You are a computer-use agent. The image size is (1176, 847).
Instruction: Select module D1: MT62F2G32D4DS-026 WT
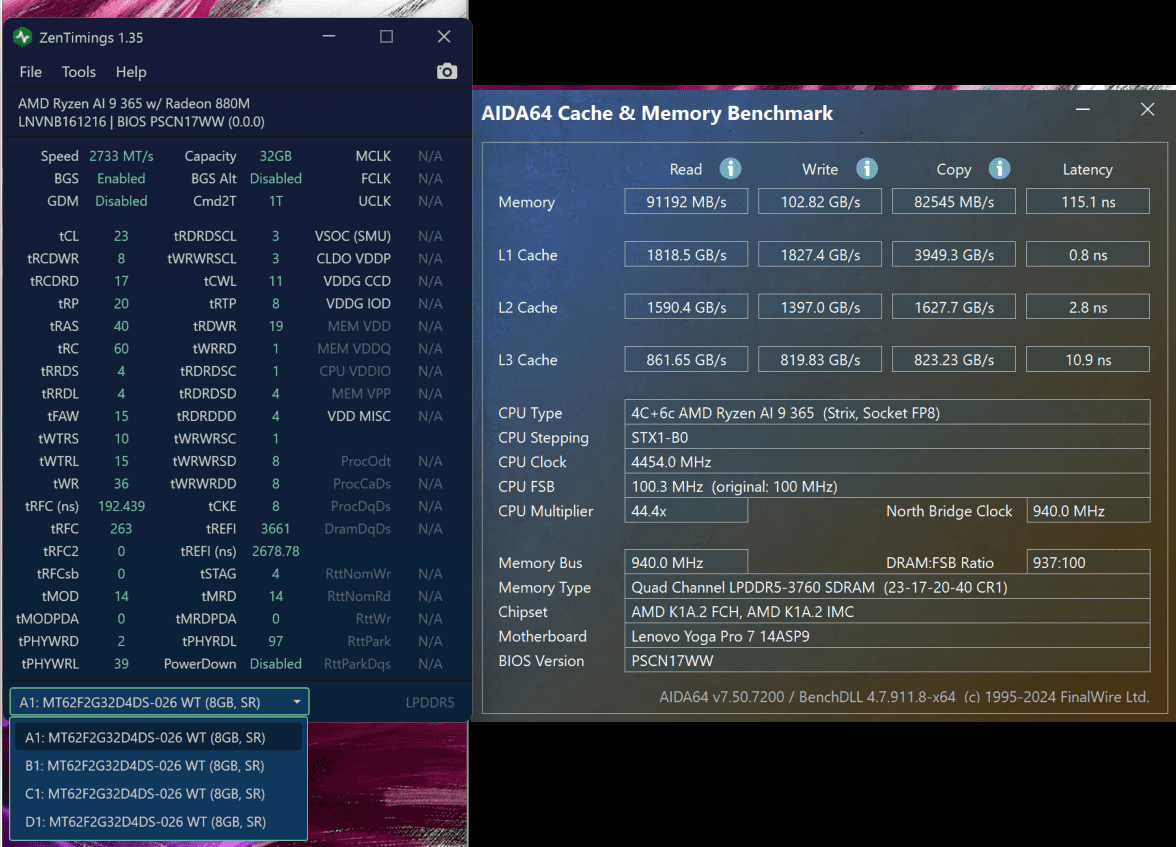tap(159, 822)
